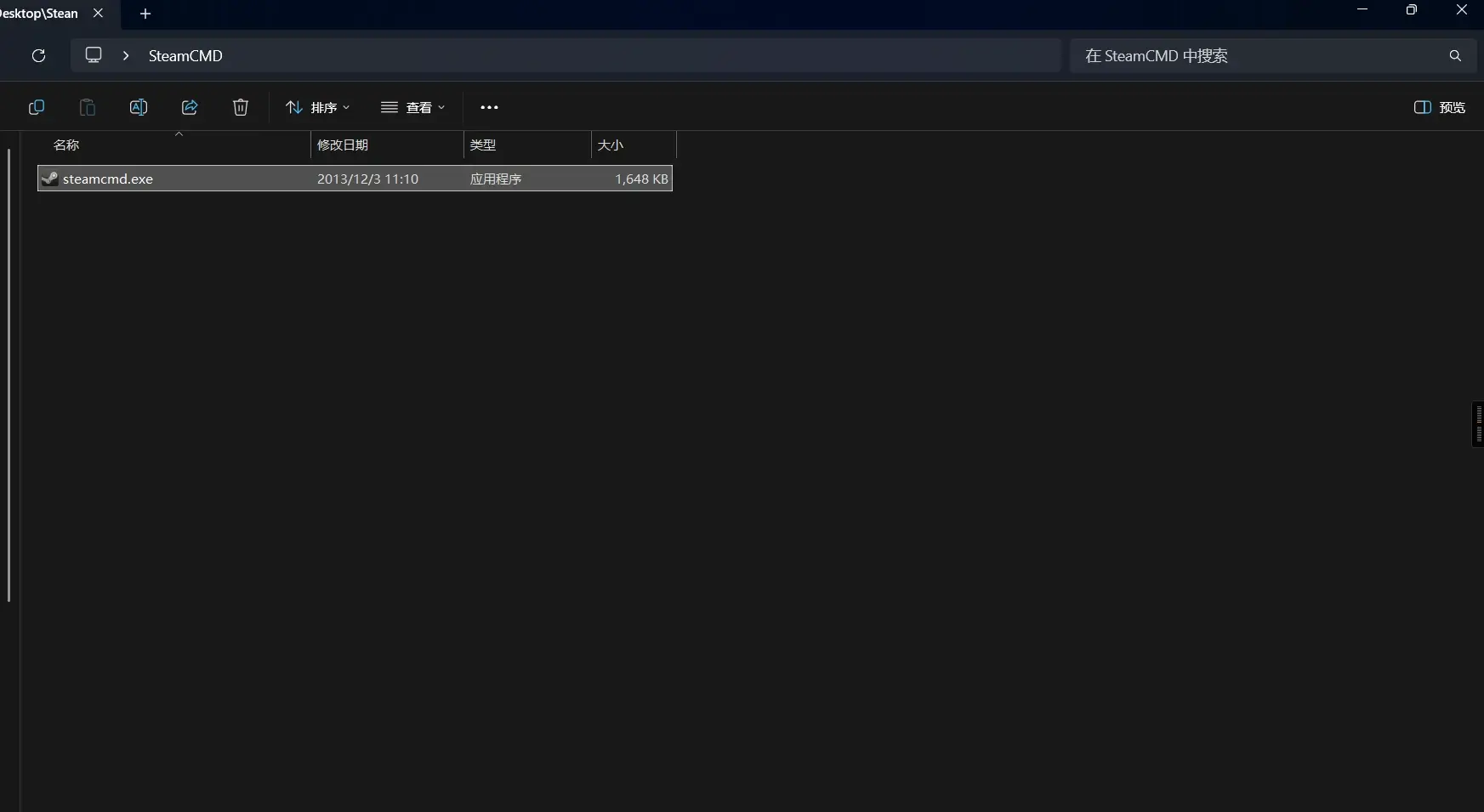This screenshot has height=812, width=1484.
Task: Click the Rename toolbar icon
Action: coord(139,107)
